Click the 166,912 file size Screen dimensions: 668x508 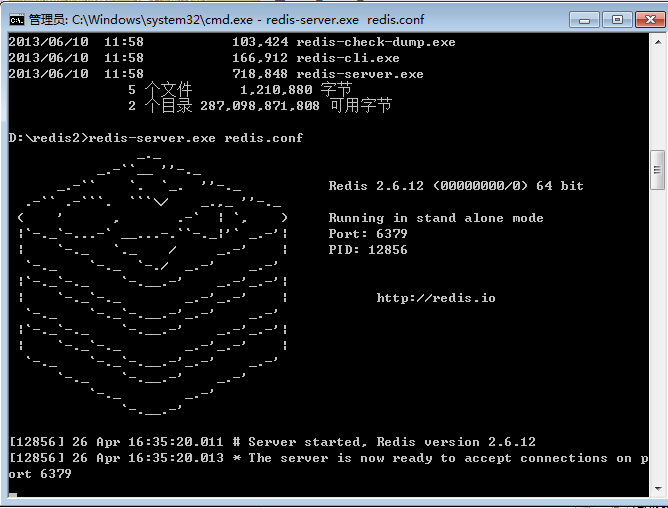click(260, 58)
